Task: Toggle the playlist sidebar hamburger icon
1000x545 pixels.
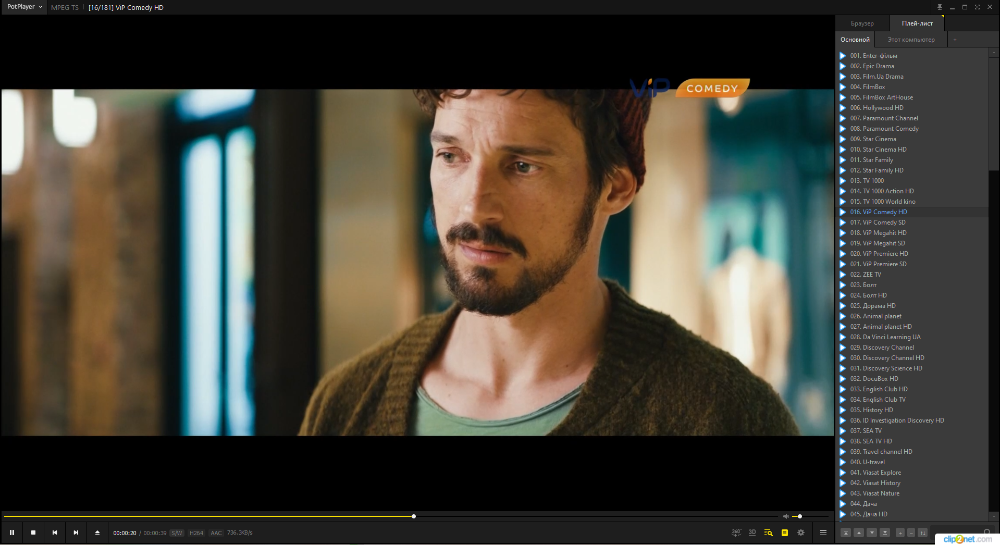Action: (x=823, y=532)
